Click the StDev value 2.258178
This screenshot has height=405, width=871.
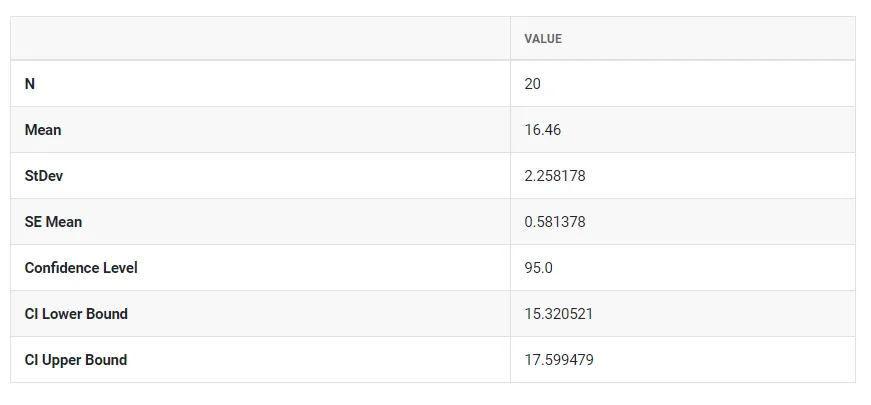555,176
